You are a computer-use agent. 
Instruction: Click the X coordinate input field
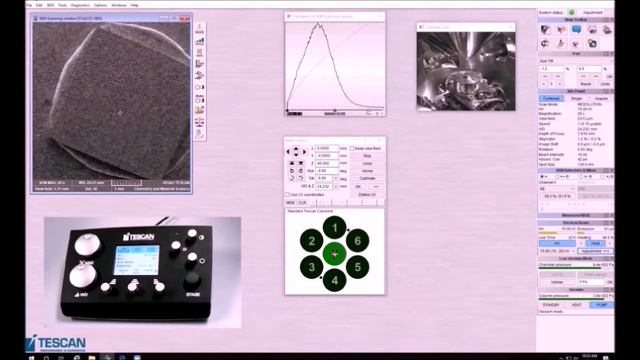point(327,149)
